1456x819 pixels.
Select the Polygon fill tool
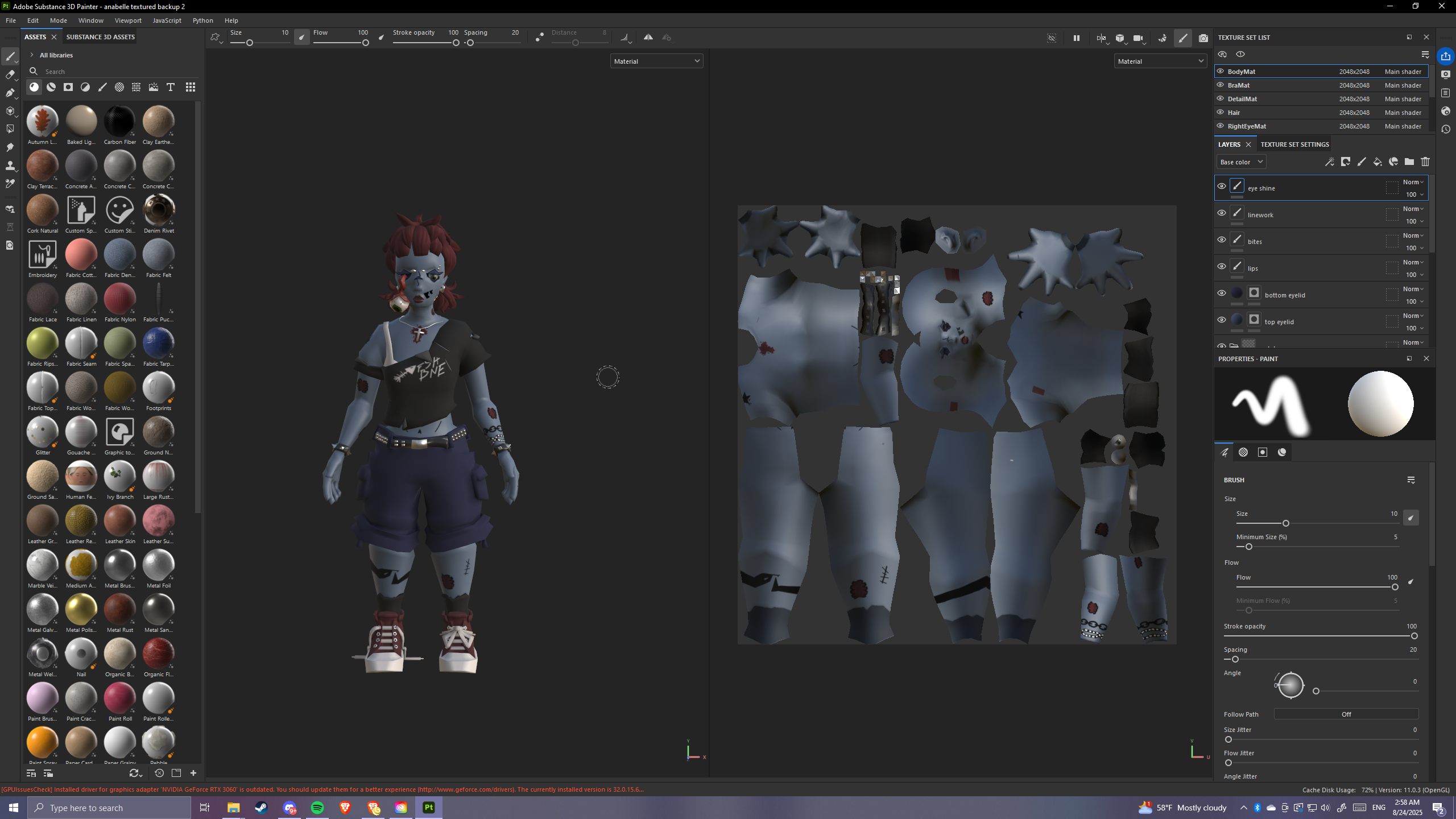pos(10,129)
